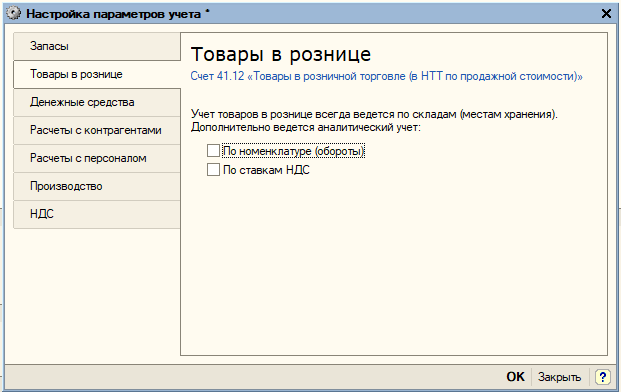Open the НДС tab
621x392 pixels.
tap(97, 214)
